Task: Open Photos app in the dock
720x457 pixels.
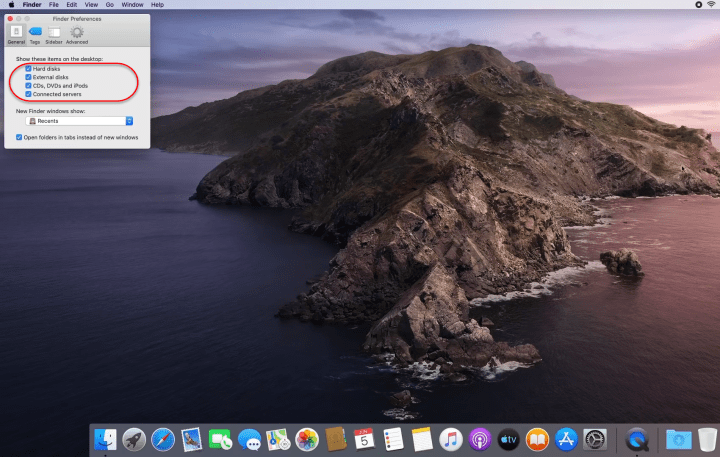Action: click(x=307, y=440)
